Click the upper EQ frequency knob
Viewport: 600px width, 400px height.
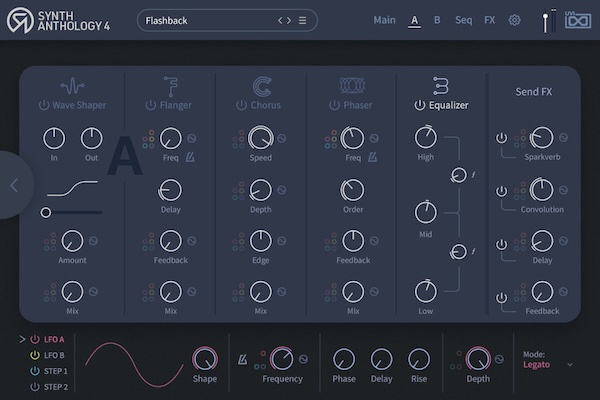pos(458,175)
